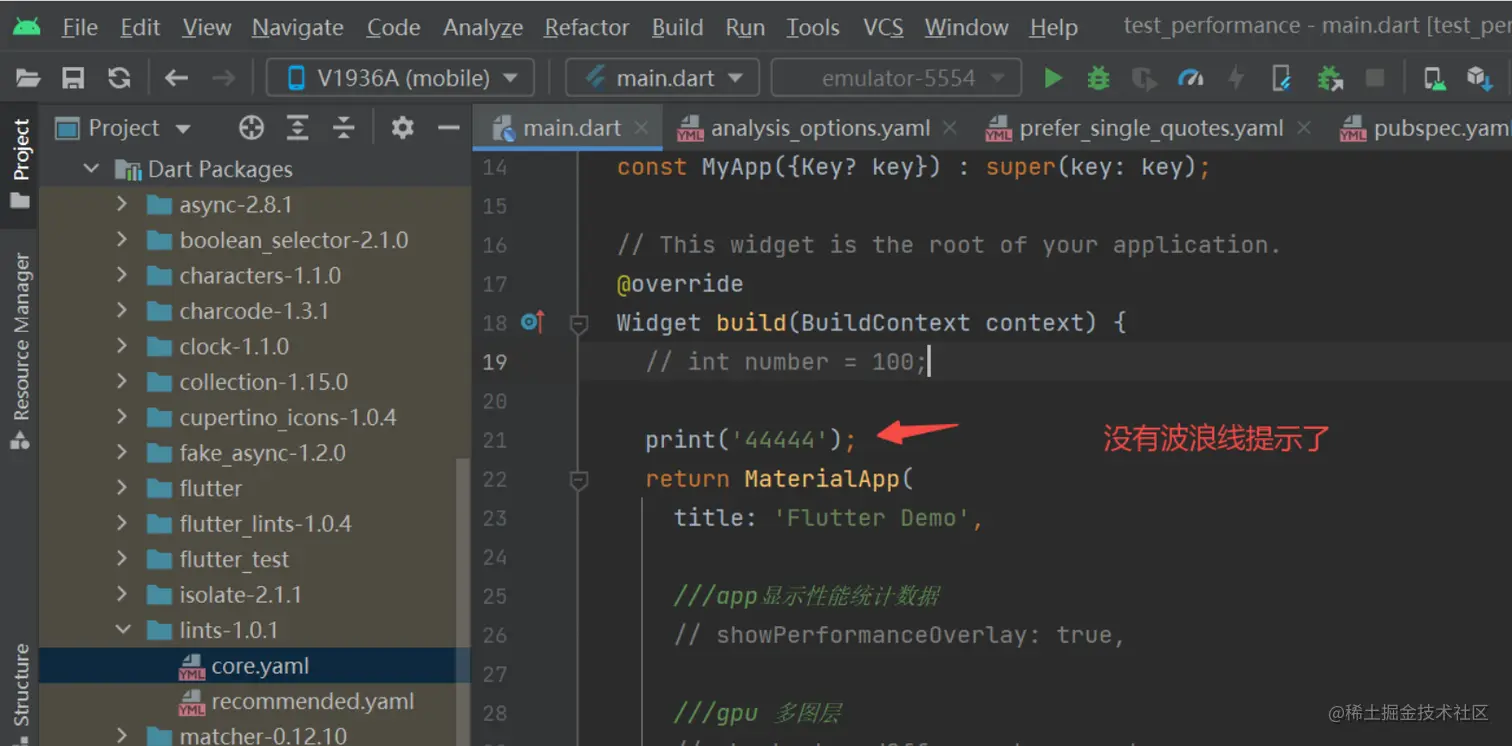The height and width of the screenshot is (746, 1512).
Task: Select the isolate-2.1.1 folder
Action: pos(254,595)
